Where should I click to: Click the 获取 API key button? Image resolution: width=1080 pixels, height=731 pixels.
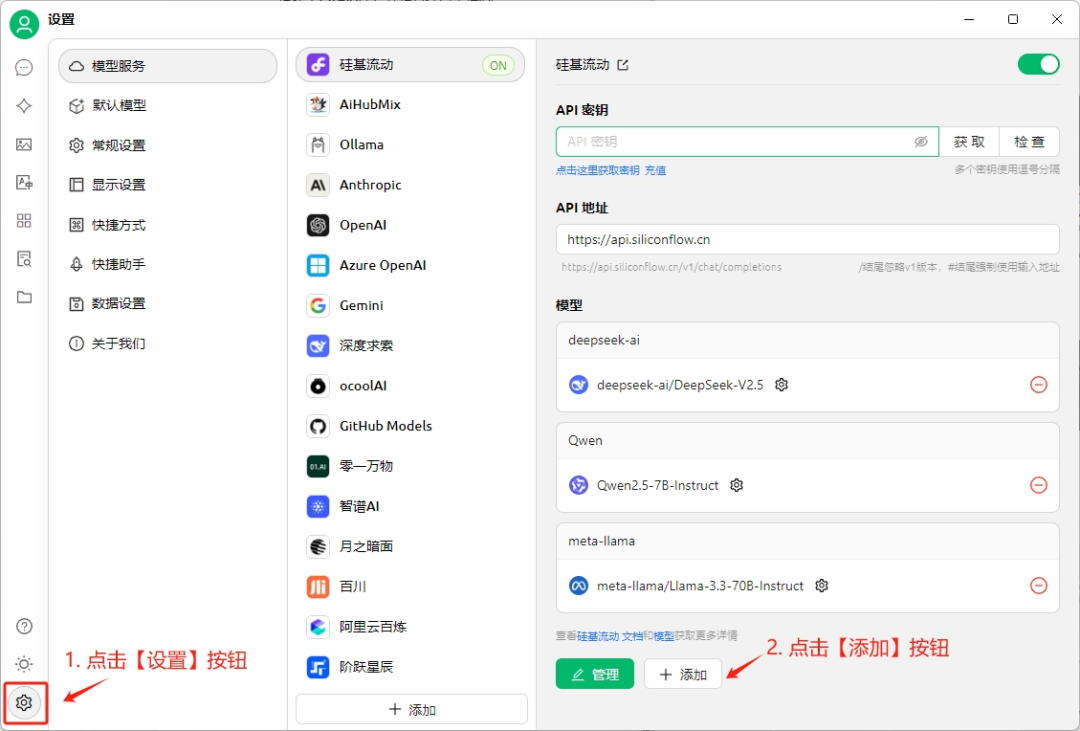click(969, 142)
